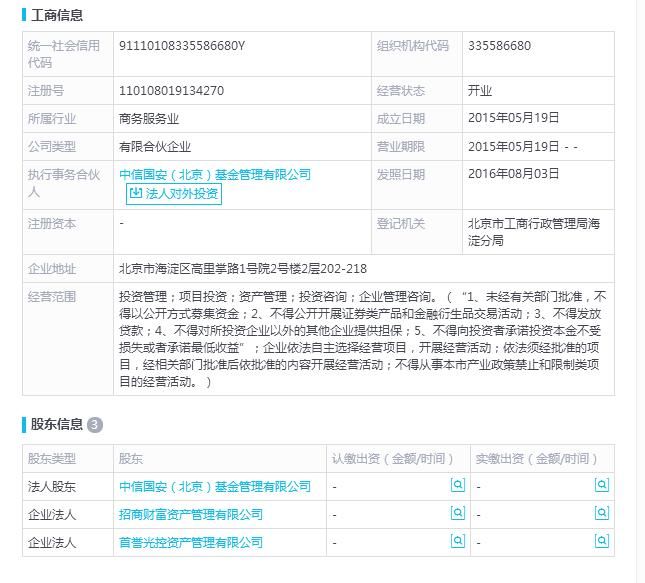Click the 发照日期 label
Viewport: 645px width, 583px height.
point(401,175)
